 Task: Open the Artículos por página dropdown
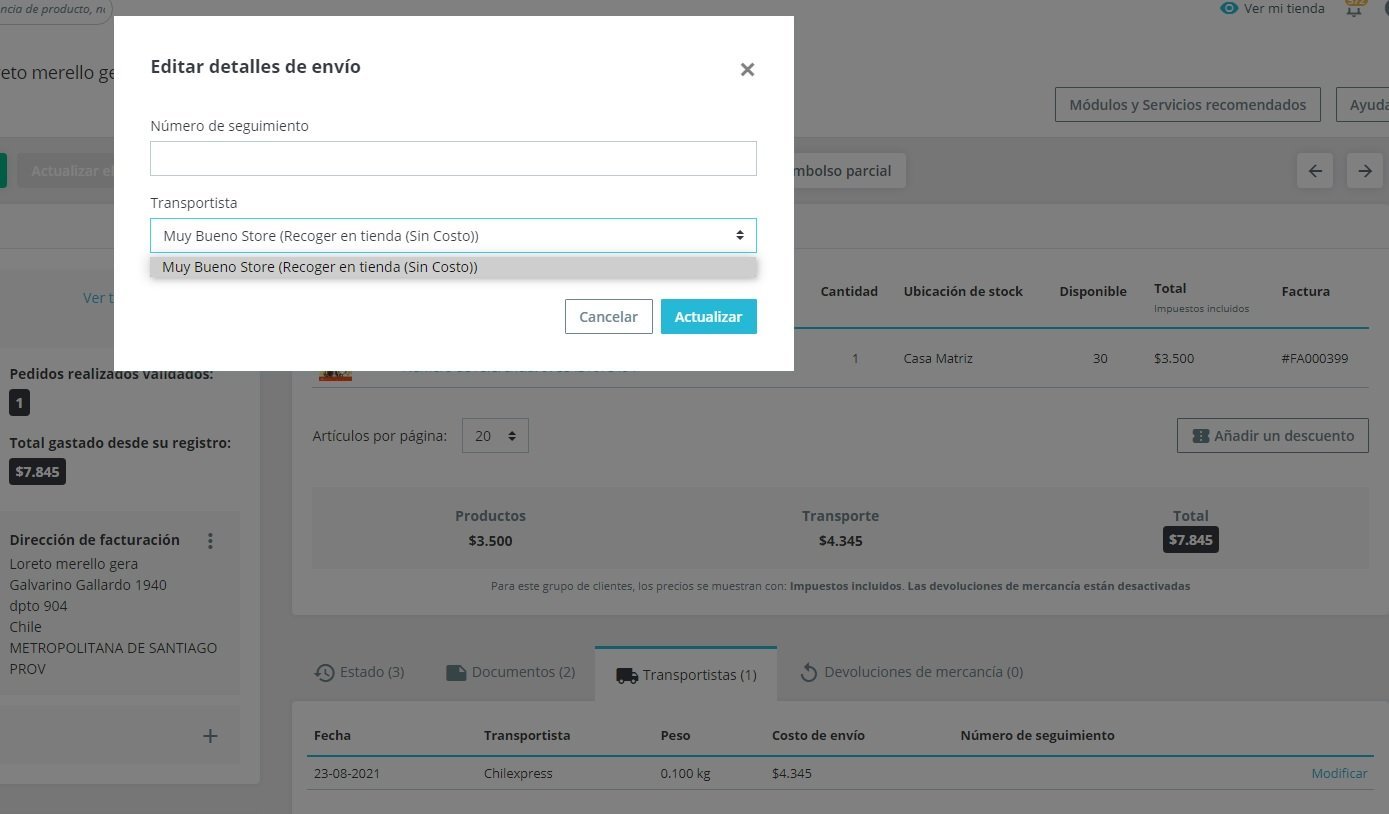pos(495,435)
